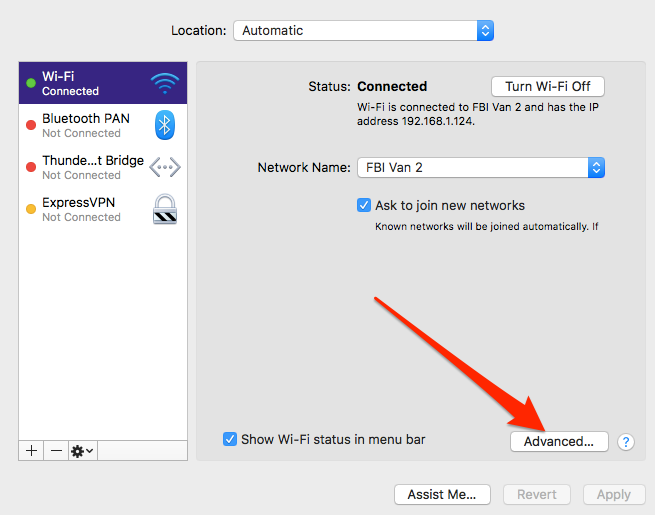Turn Wi-Fi Off using the button

[548, 86]
